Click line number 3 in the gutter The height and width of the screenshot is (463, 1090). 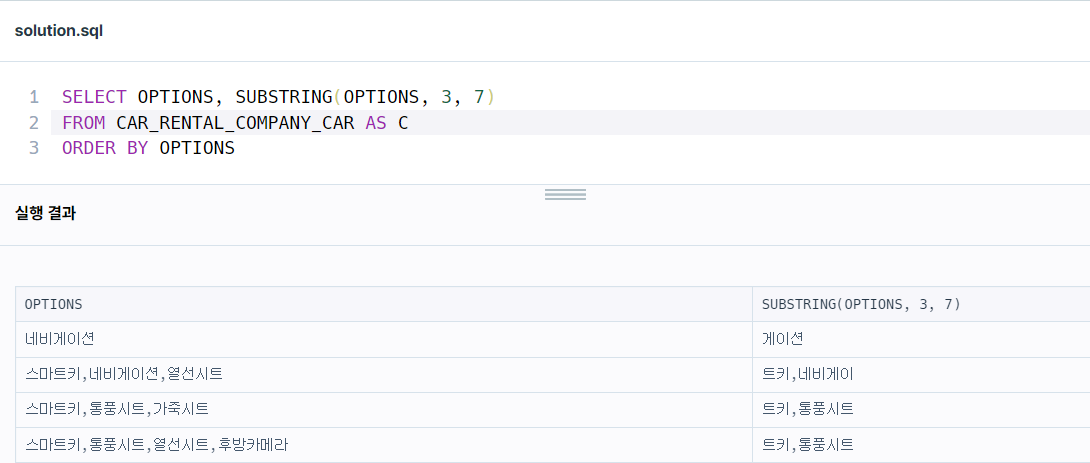(34, 148)
